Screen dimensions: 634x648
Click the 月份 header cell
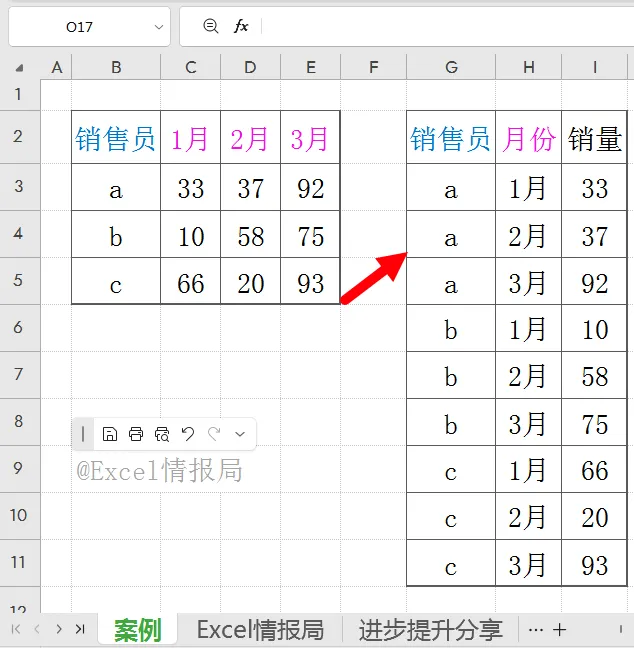click(529, 137)
